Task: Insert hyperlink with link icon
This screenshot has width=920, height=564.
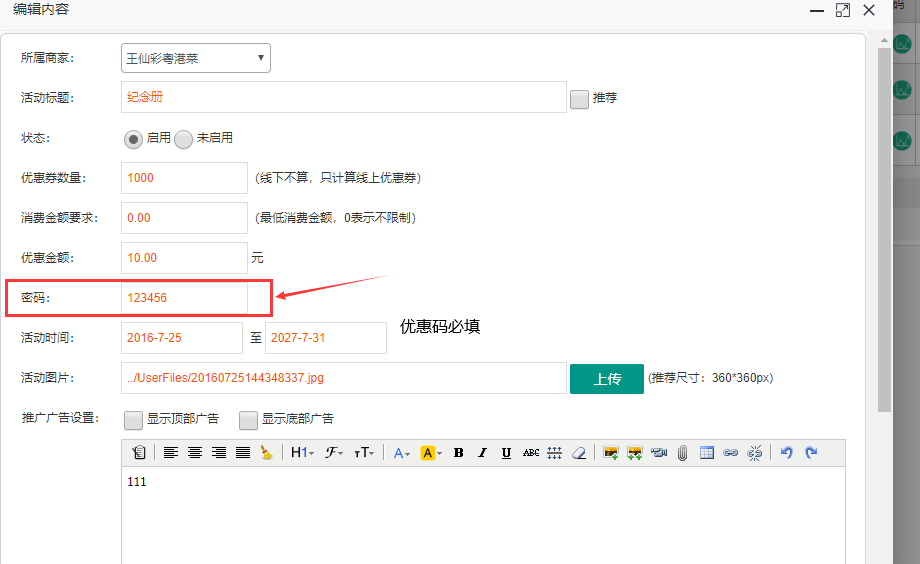Action: [x=731, y=453]
